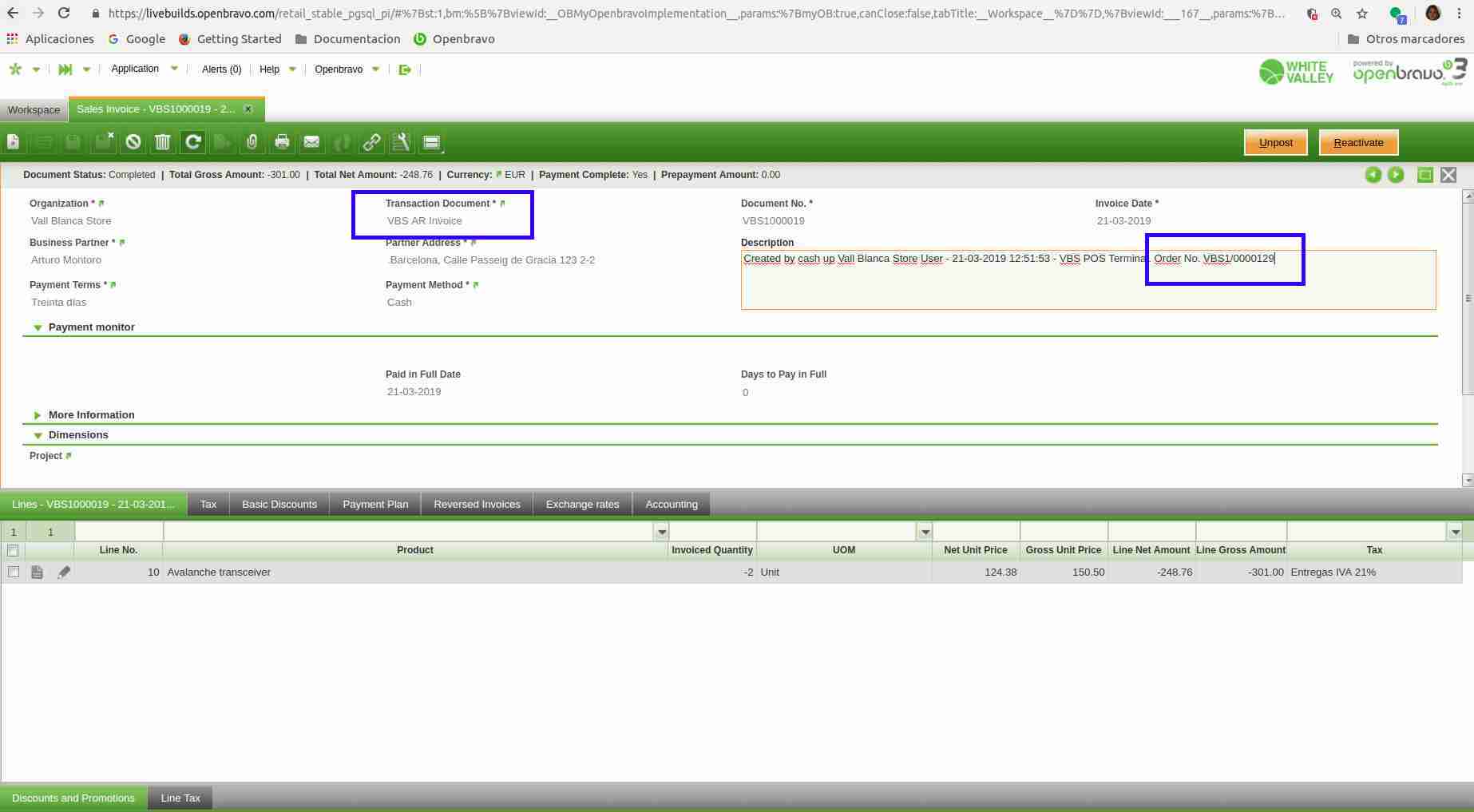Edit the Avalanche transceiver line with pencil

pos(64,572)
